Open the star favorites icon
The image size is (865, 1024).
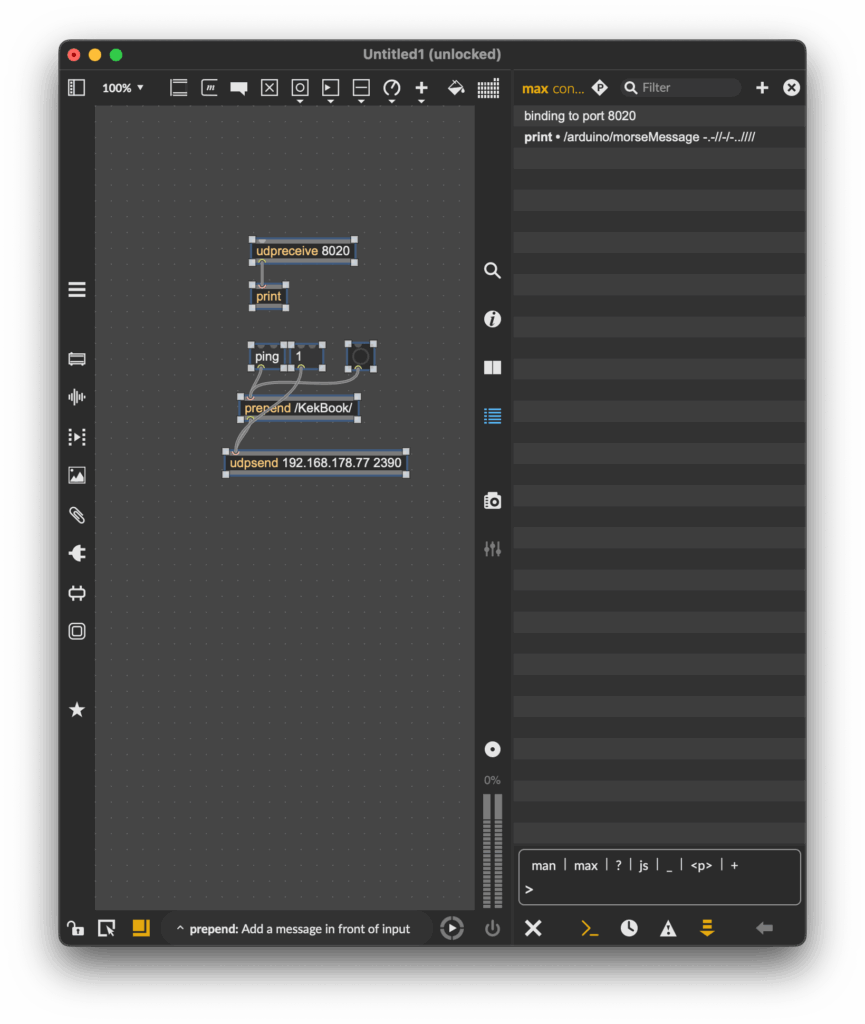(x=77, y=710)
